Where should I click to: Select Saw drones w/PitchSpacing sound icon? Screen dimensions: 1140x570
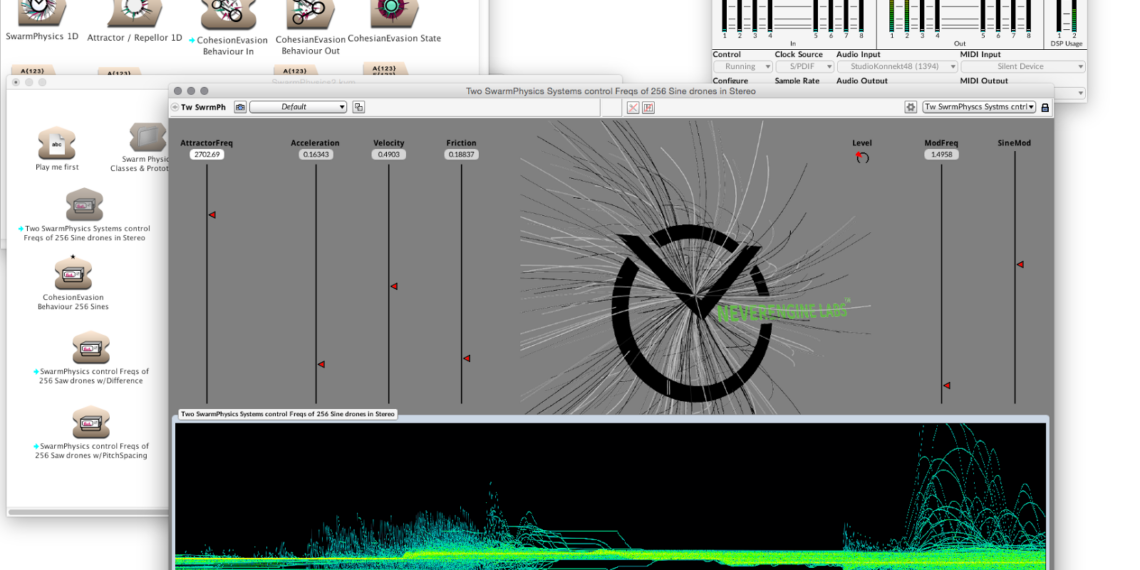pyautogui.click(x=90, y=422)
